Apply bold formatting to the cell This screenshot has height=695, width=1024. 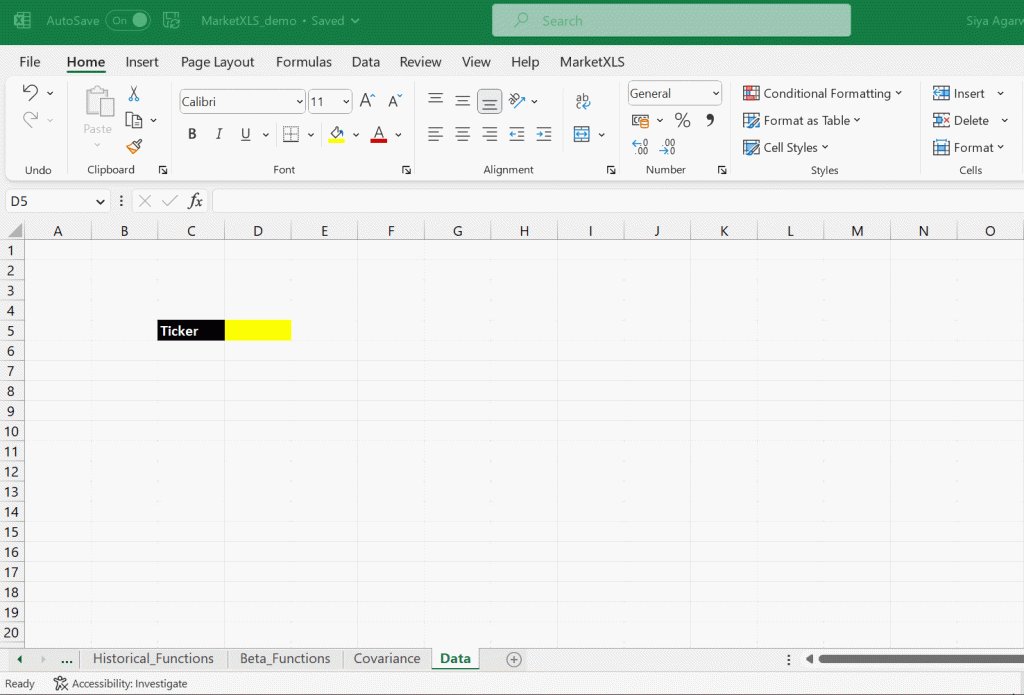pyautogui.click(x=192, y=133)
